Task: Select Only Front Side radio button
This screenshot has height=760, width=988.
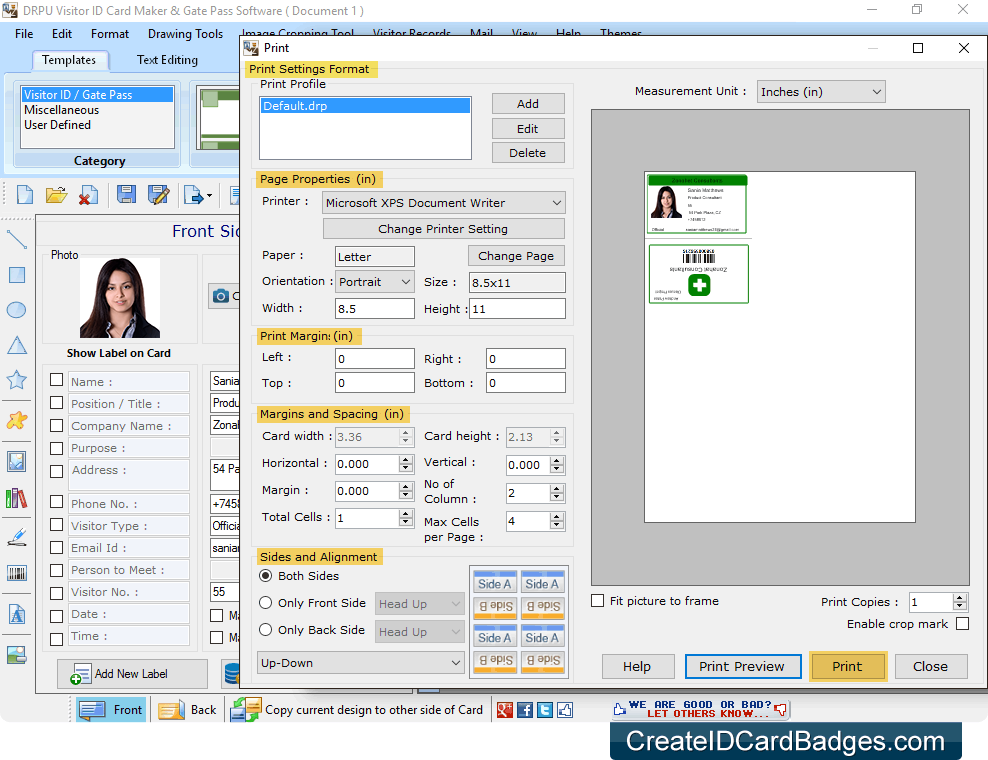Action: pyautogui.click(x=266, y=602)
